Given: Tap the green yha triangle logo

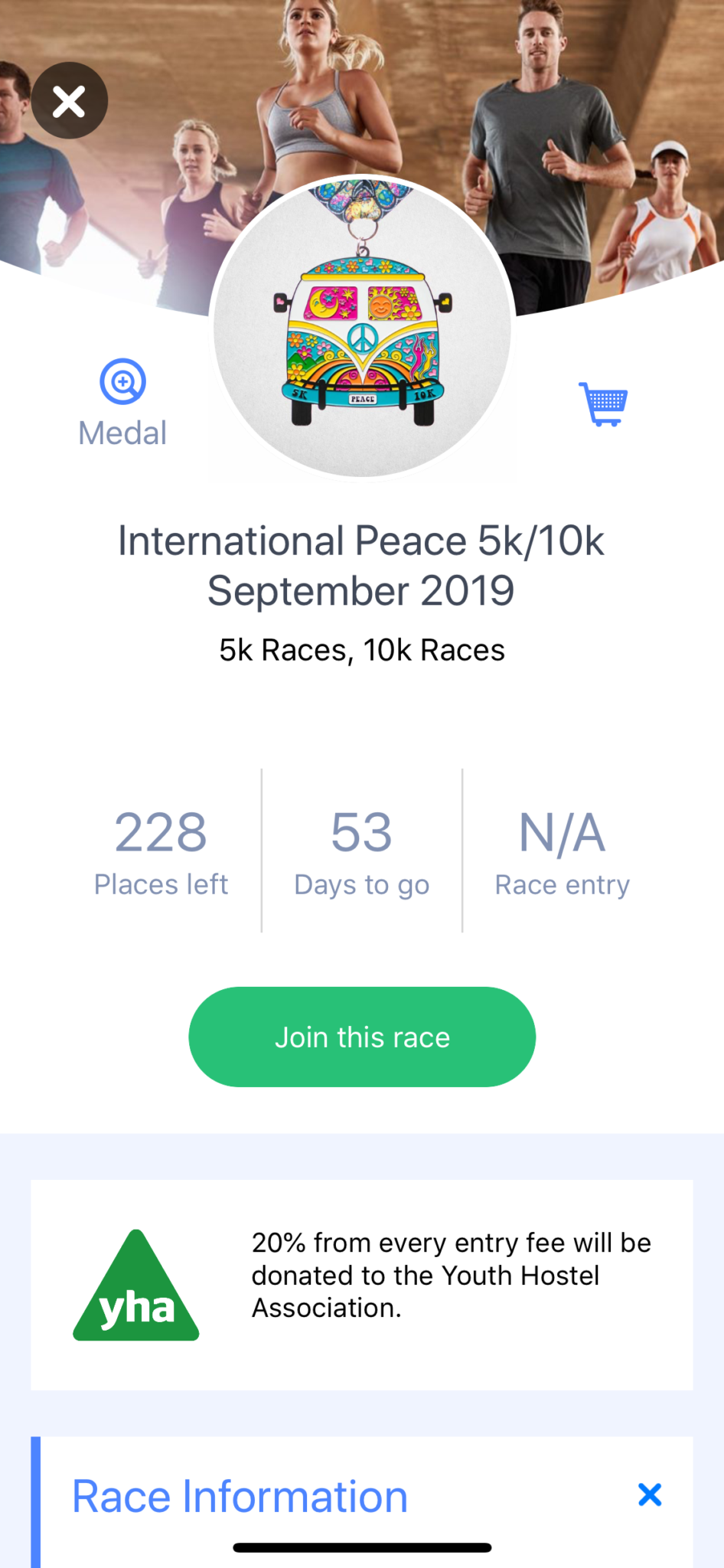Looking at the screenshot, I should click(136, 1287).
